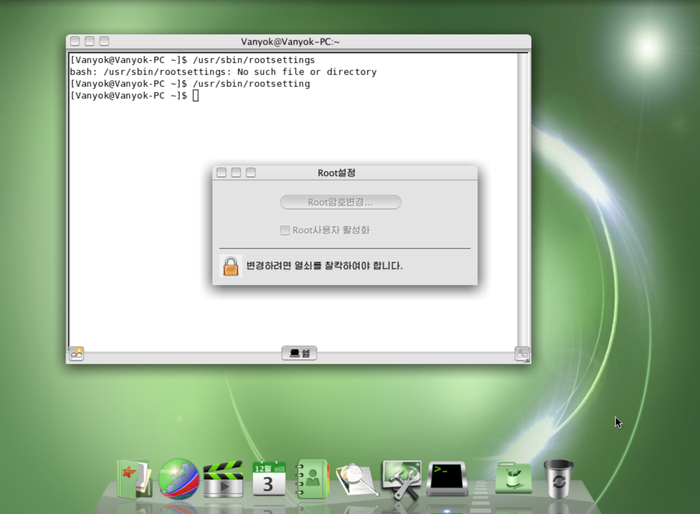Open system settings monitor-and-wrench dock icon

(x=401, y=480)
